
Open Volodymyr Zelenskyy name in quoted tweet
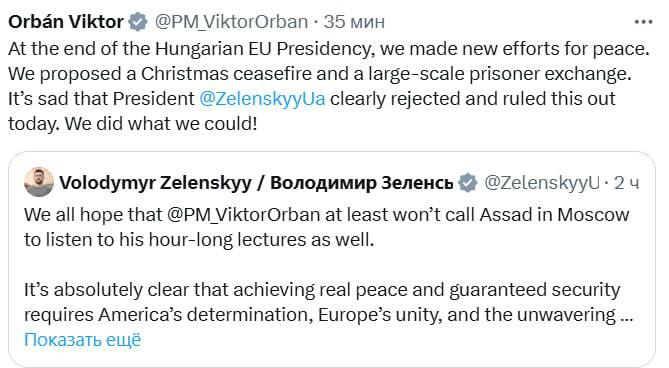point(155,183)
